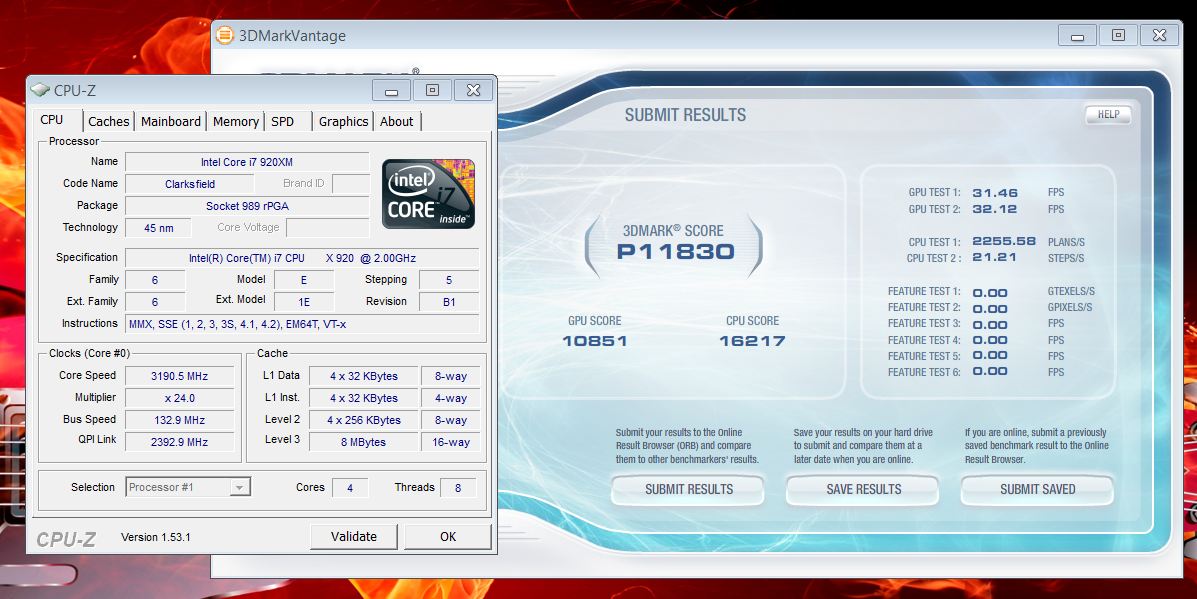Click the processor Name field 'Intel Core i7 920XM'
Screen dimensions: 1197x599
pyautogui.click(x=247, y=162)
